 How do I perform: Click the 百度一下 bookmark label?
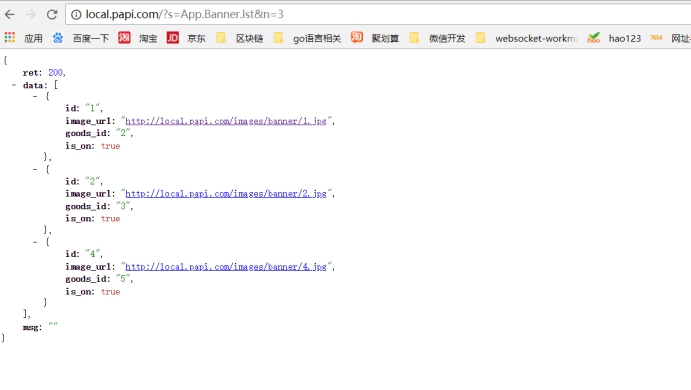(x=91, y=38)
